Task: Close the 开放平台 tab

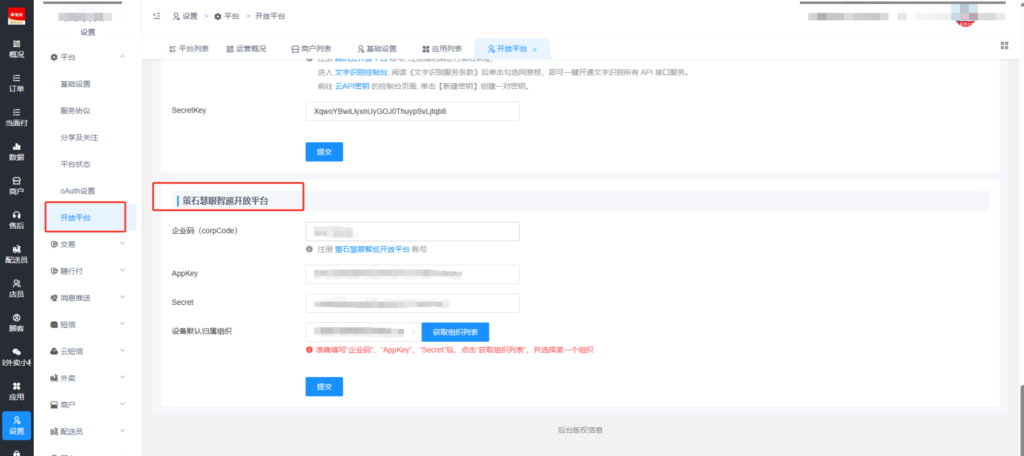Action: (534, 50)
